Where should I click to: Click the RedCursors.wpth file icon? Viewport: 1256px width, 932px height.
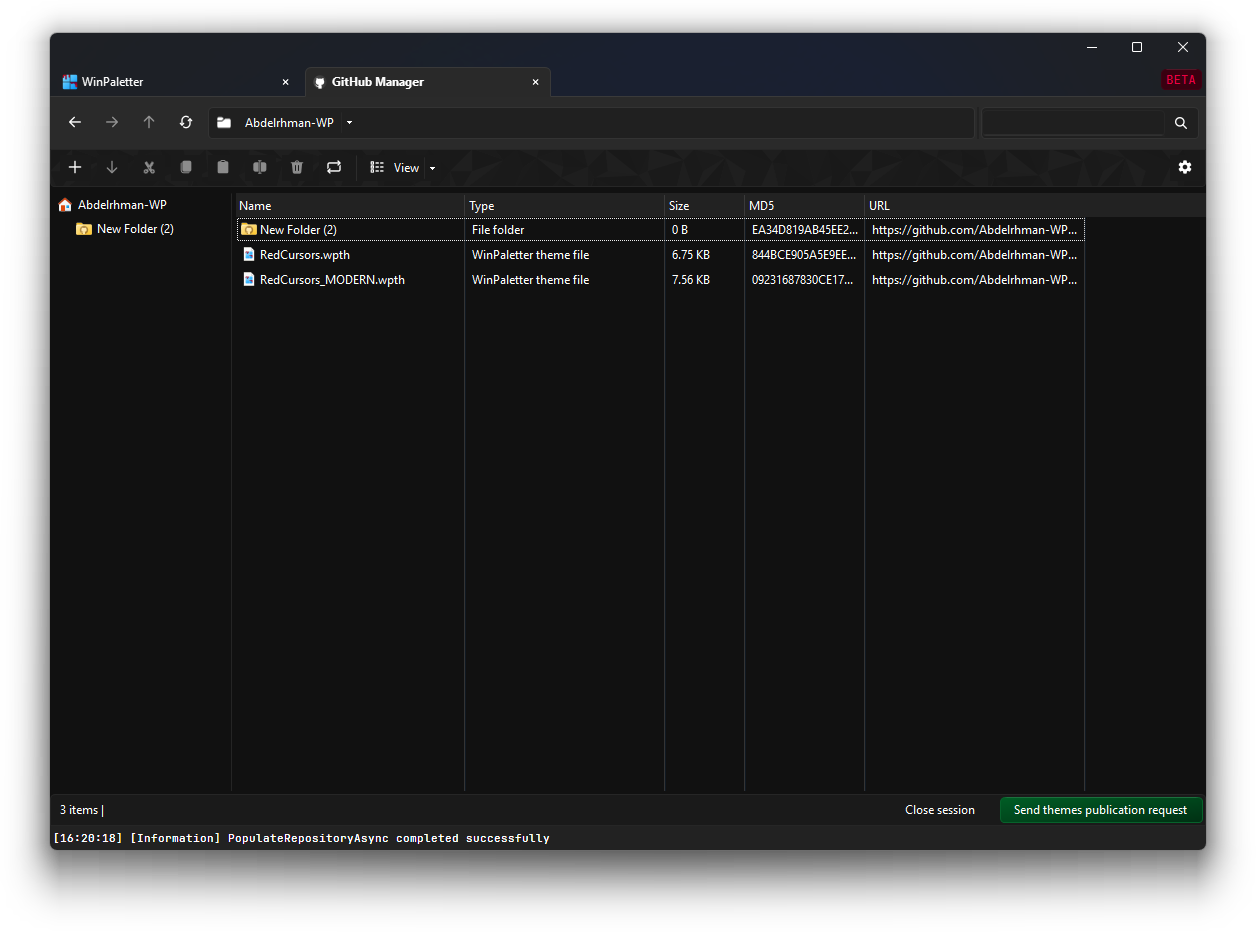pos(249,254)
